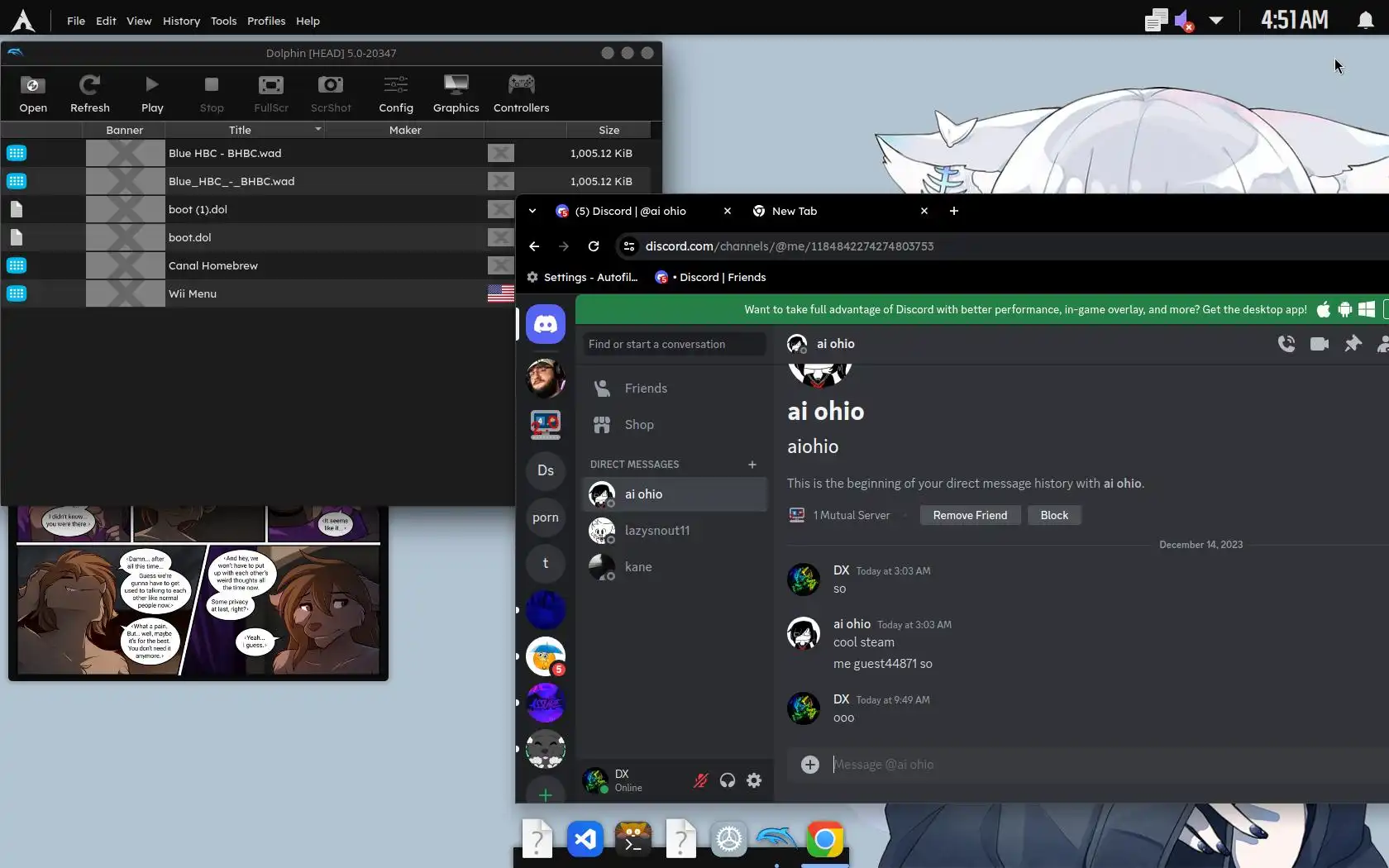Click the muted volume tray icon
The image size is (1389, 868).
click(x=1184, y=21)
